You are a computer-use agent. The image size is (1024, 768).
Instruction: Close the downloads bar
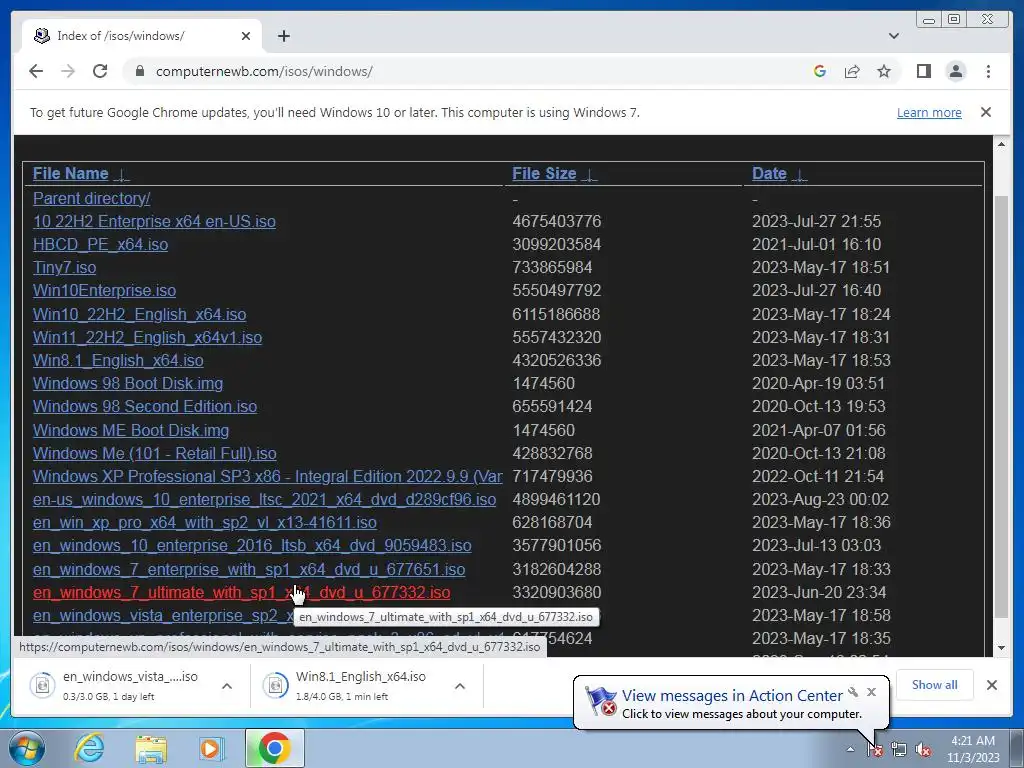point(992,685)
